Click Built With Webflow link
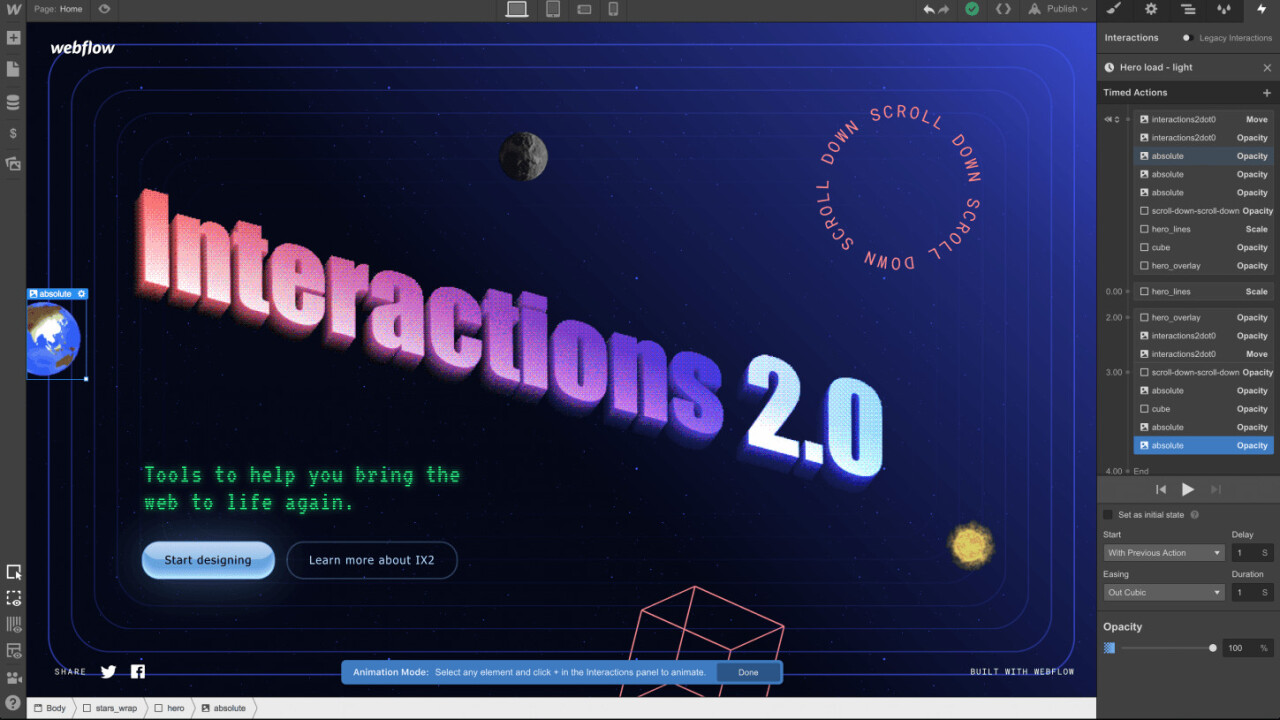Image resolution: width=1280 pixels, height=720 pixels. (1022, 672)
